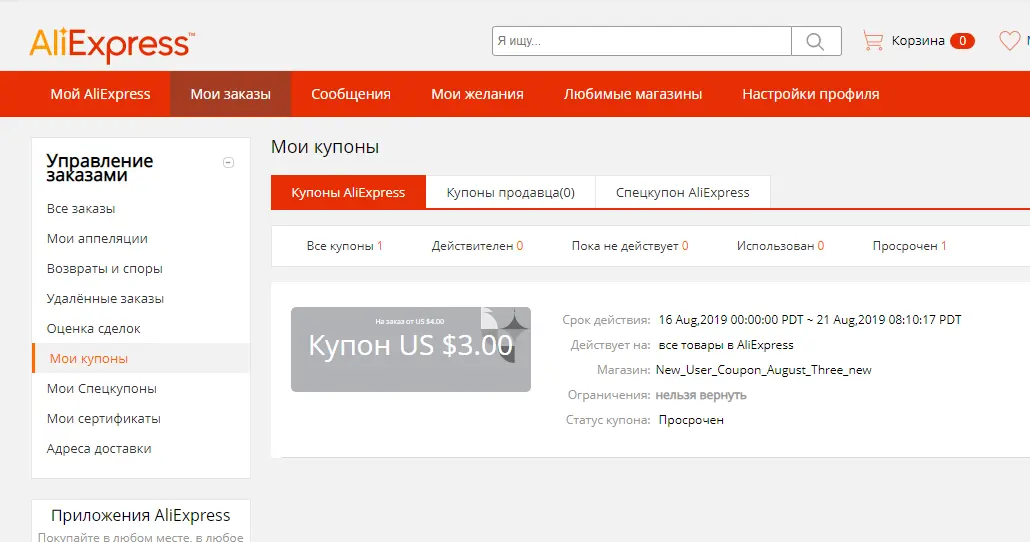Click the wishlist heart icon

tap(1009, 41)
